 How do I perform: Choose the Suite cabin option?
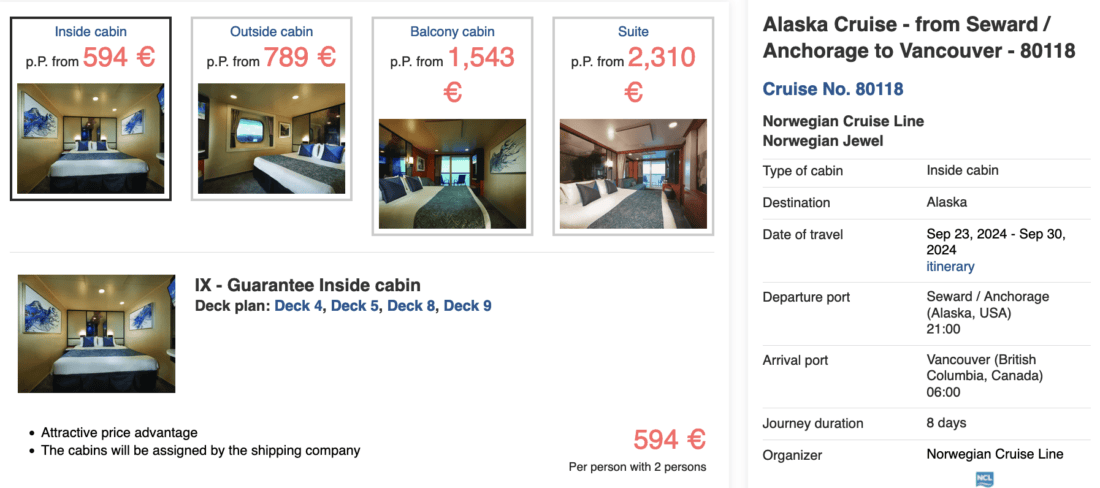pyautogui.click(x=633, y=32)
